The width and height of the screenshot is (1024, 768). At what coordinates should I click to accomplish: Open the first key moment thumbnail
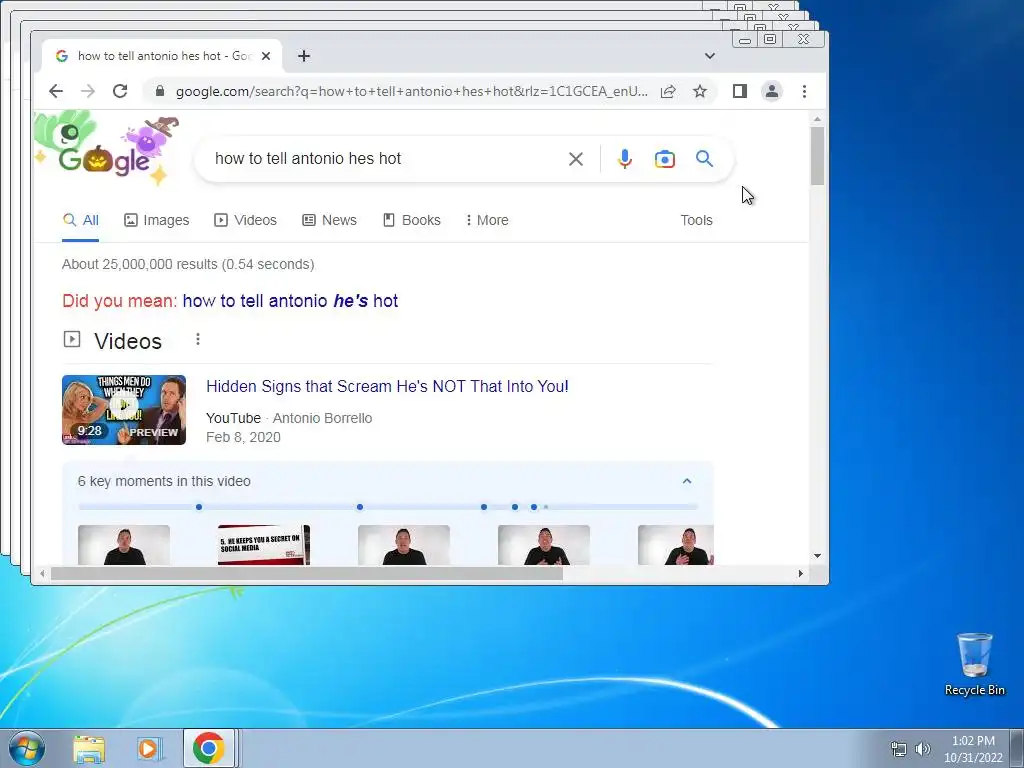coord(124,545)
